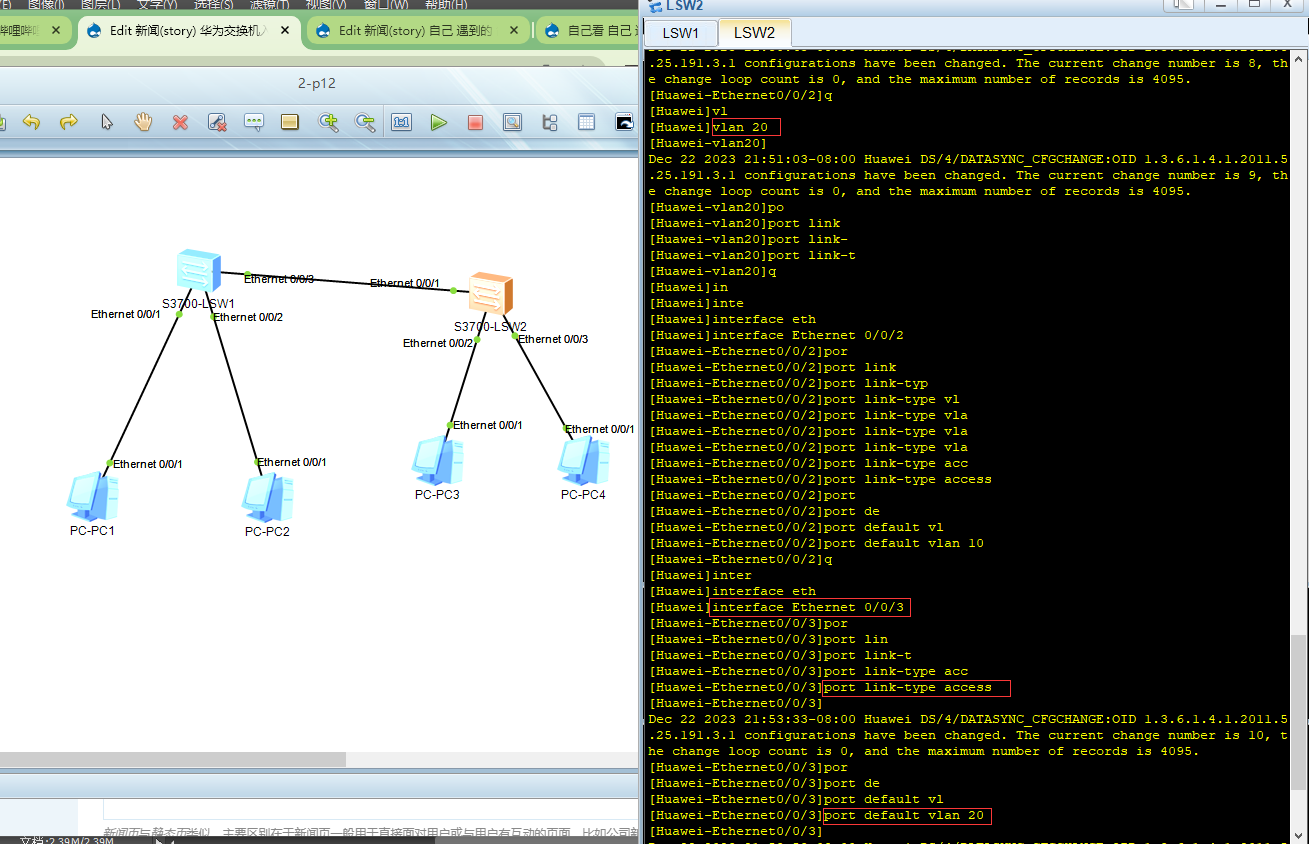This screenshot has height=844, width=1309.
Task: Click the 2-p12 document title
Action: pyautogui.click(x=317, y=83)
